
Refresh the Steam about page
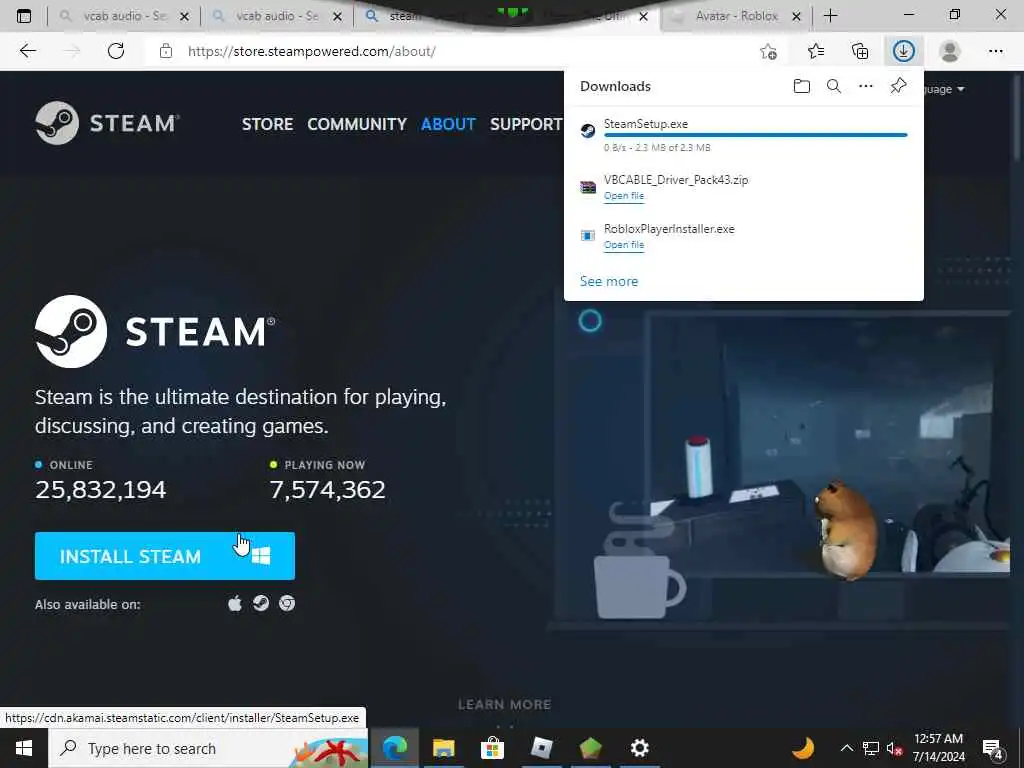pos(116,51)
